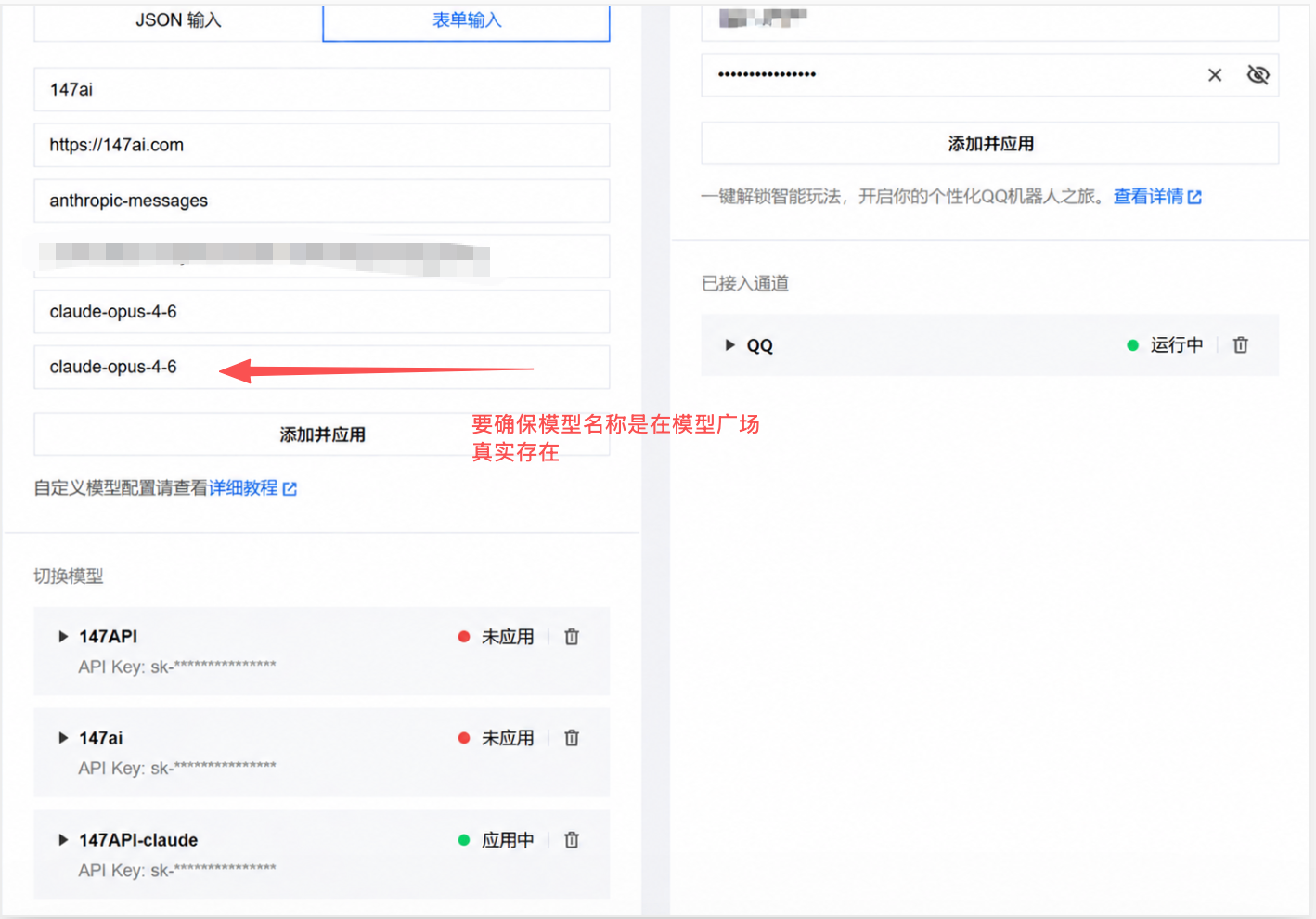Screen dimensions: 1316x919
Task: Clear the password field with the X icon
Action: coord(1215,75)
